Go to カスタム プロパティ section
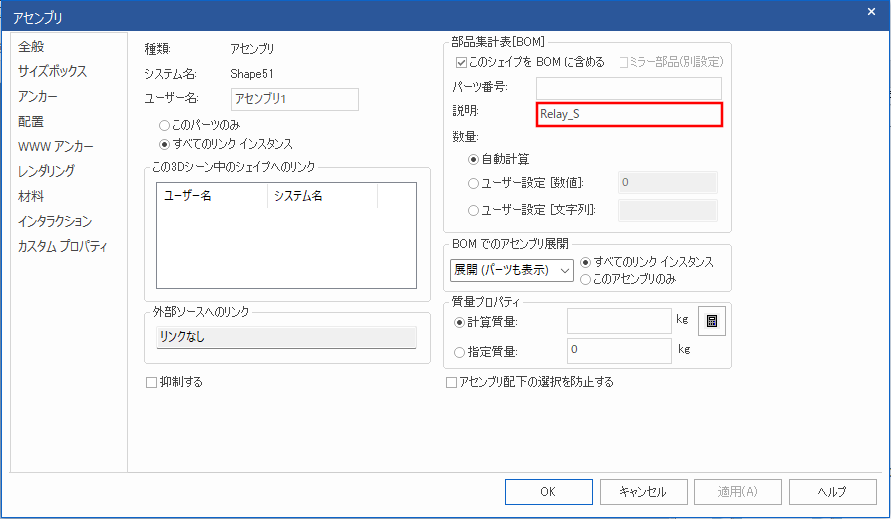 point(63,247)
